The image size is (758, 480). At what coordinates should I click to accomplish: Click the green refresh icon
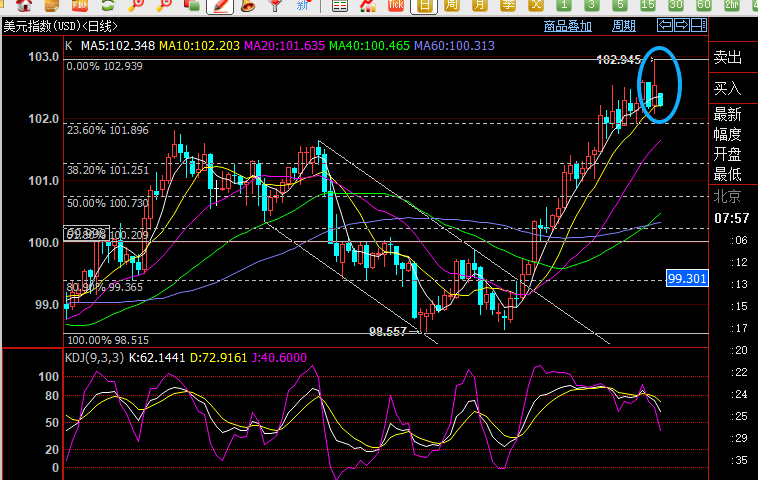pyautogui.click(x=108, y=5)
